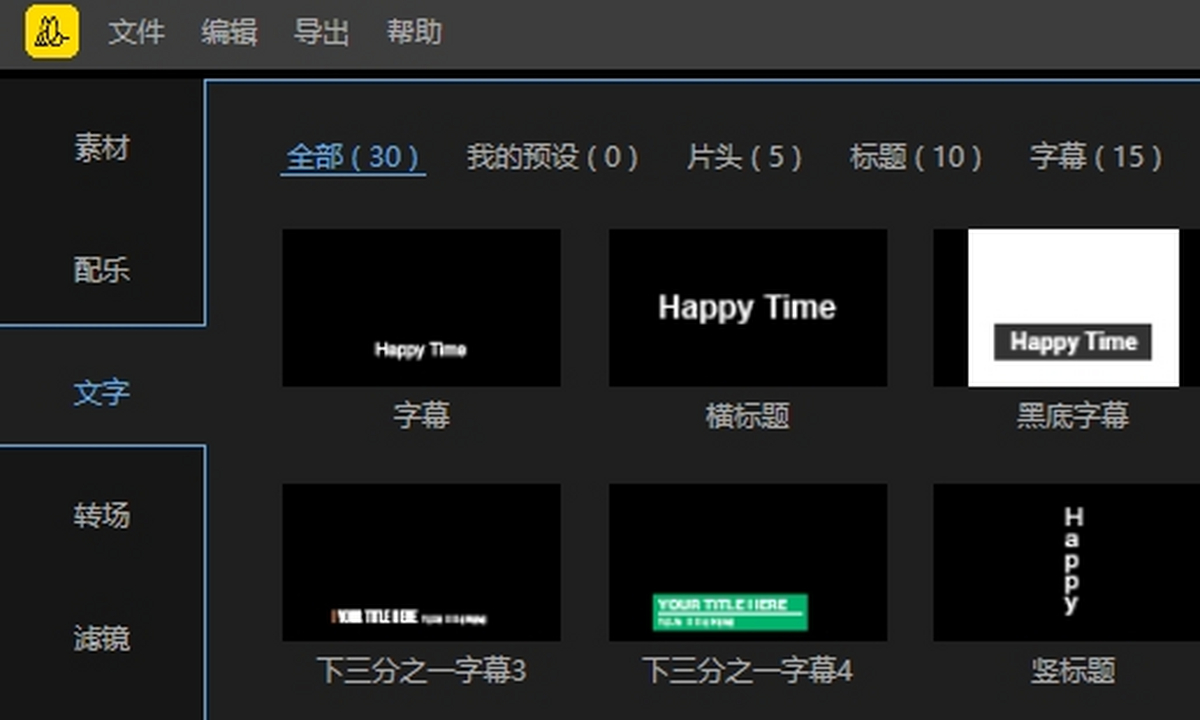Filter by 片头 (5) category
The height and width of the screenshot is (720, 1200).
tap(744, 157)
